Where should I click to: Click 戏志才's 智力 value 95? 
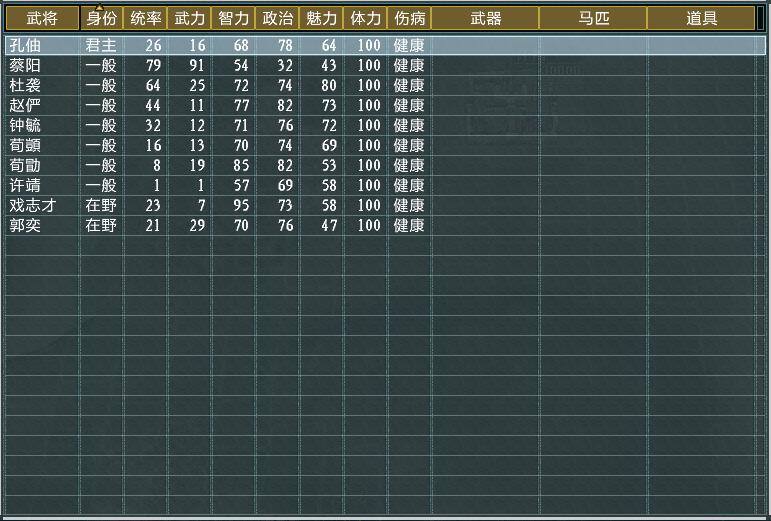pos(241,205)
